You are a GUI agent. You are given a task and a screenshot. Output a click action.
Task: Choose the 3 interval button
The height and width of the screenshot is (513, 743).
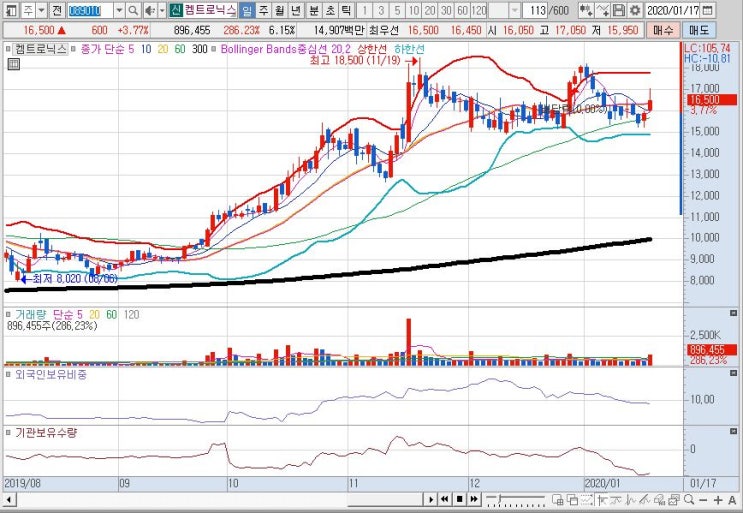pyautogui.click(x=381, y=10)
